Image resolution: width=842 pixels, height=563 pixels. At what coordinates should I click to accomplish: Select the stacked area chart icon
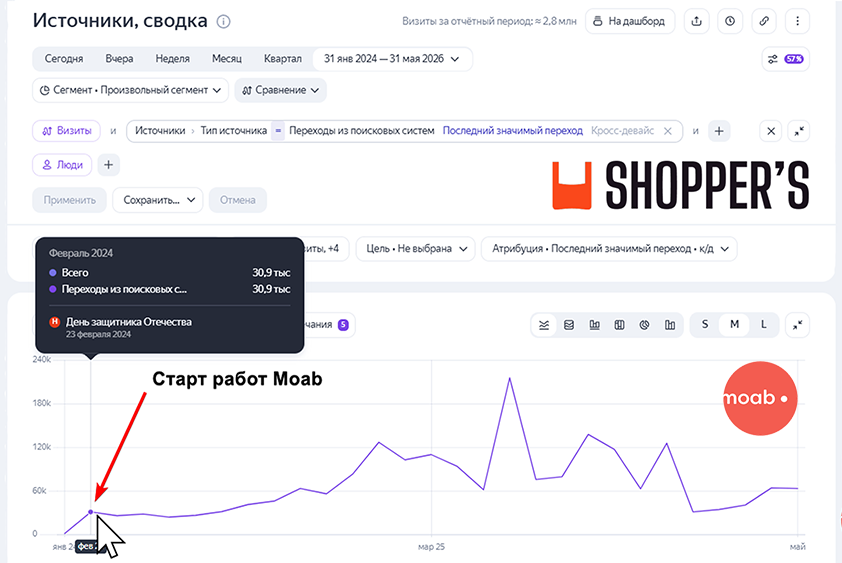[569, 324]
